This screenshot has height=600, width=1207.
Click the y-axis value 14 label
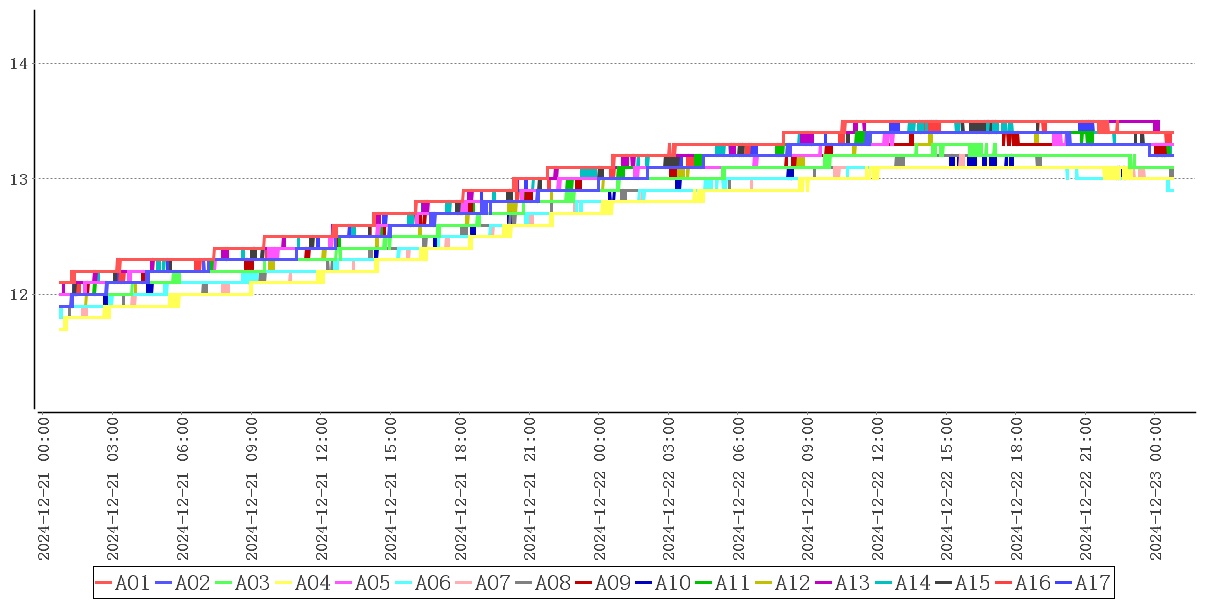pos(17,64)
